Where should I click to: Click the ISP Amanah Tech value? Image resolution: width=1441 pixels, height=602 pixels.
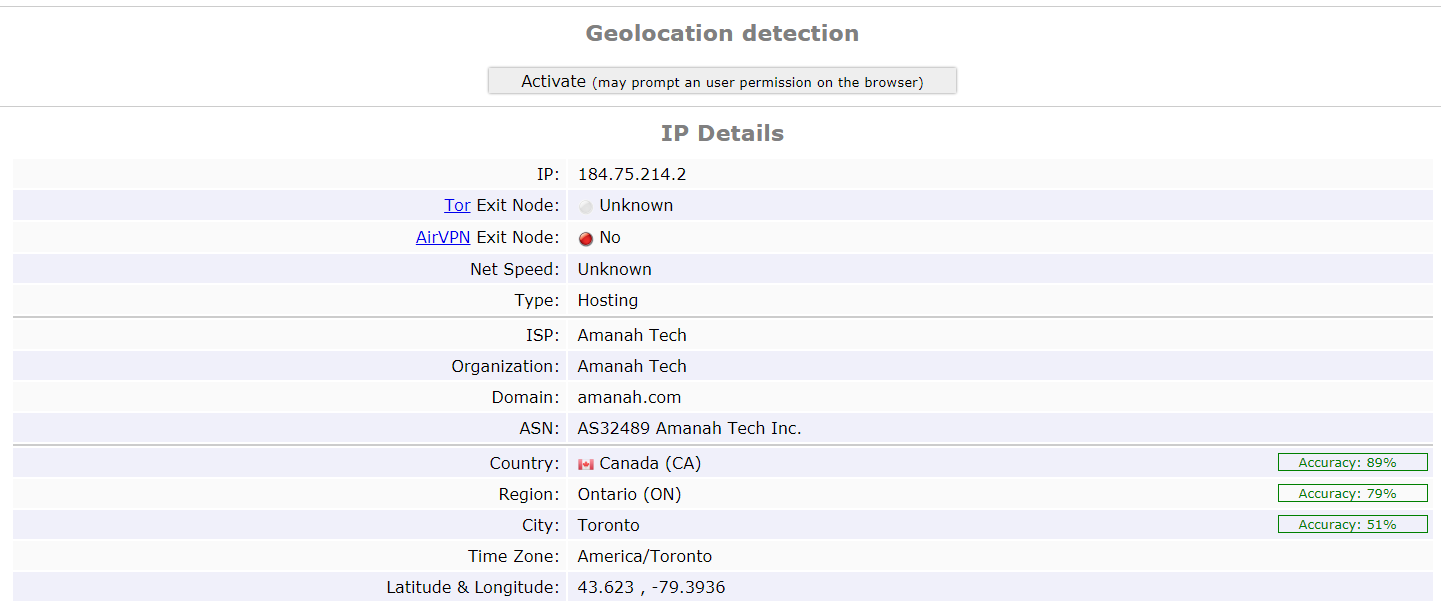(632, 335)
